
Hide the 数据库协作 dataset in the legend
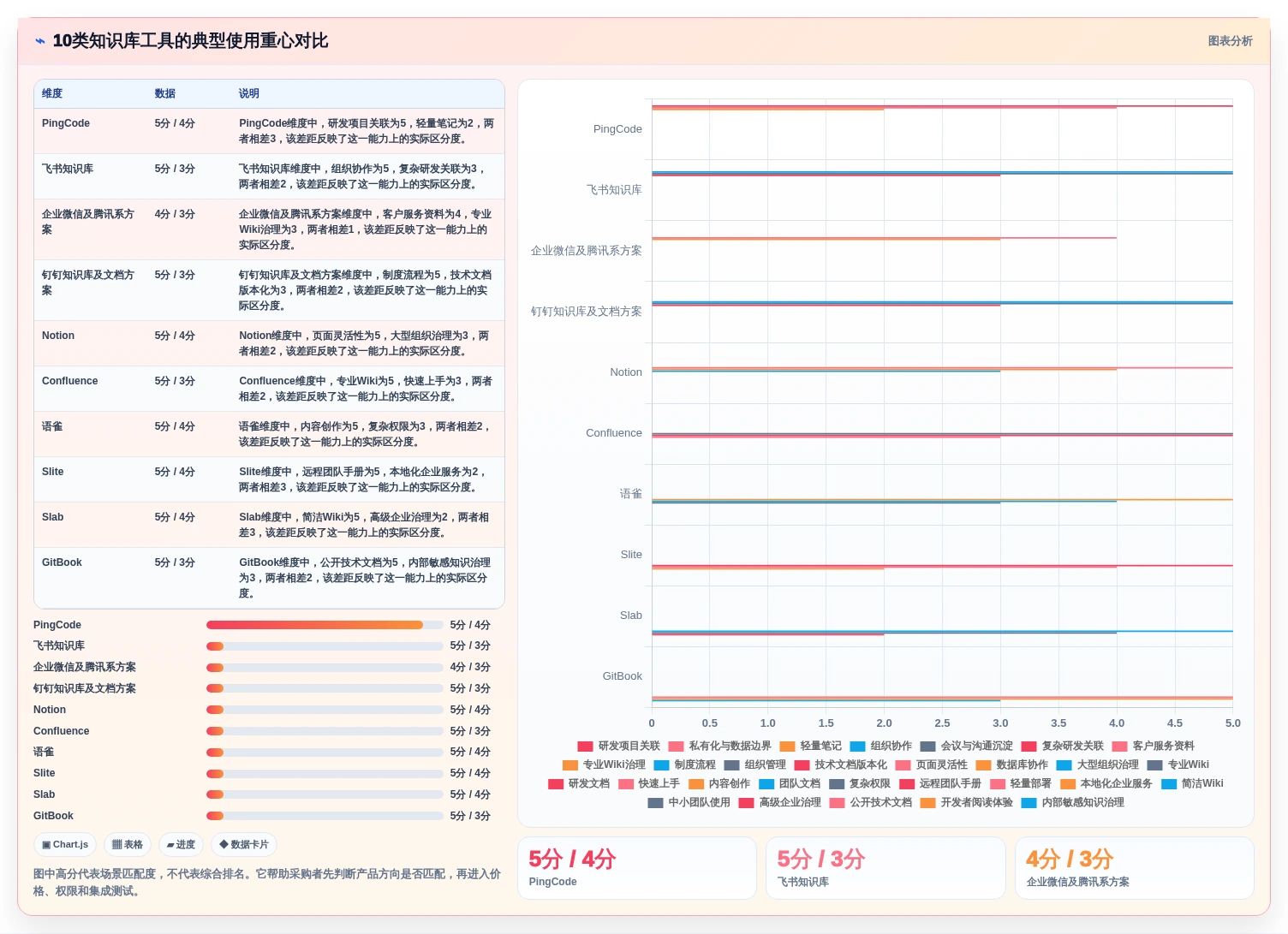click(1011, 764)
